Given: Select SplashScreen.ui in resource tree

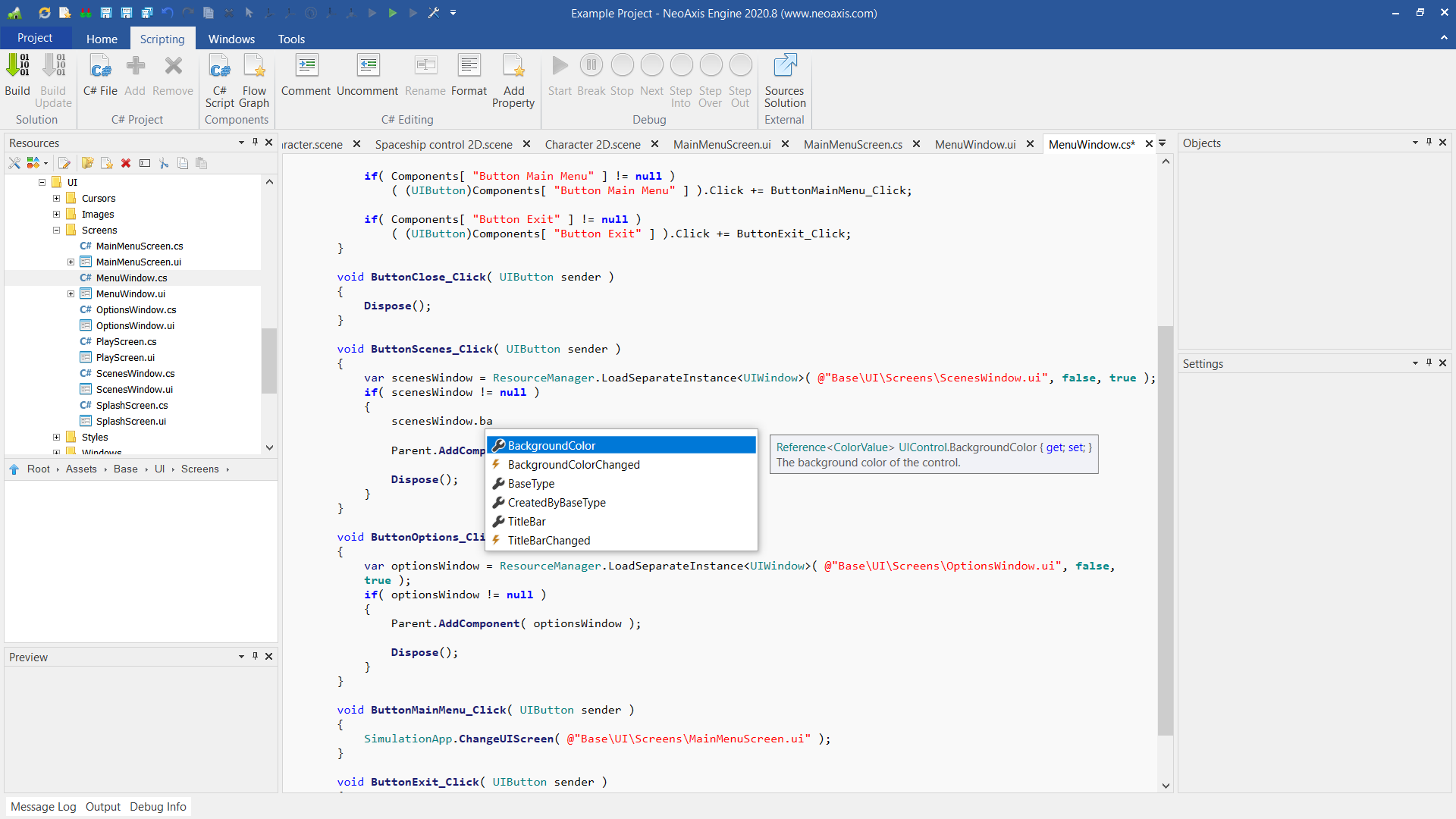Looking at the screenshot, I should coord(130,422).
